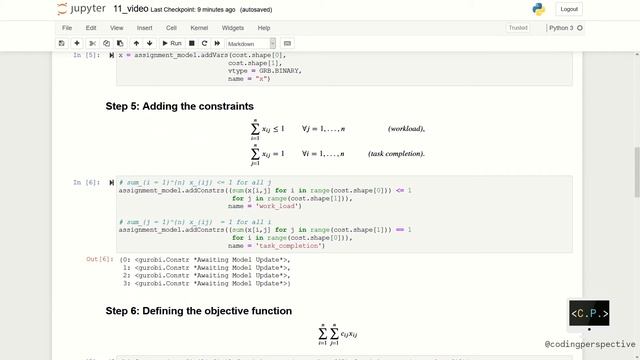Open the Kernel menu
Screen dimensions: 640x360
coord(199,28)
